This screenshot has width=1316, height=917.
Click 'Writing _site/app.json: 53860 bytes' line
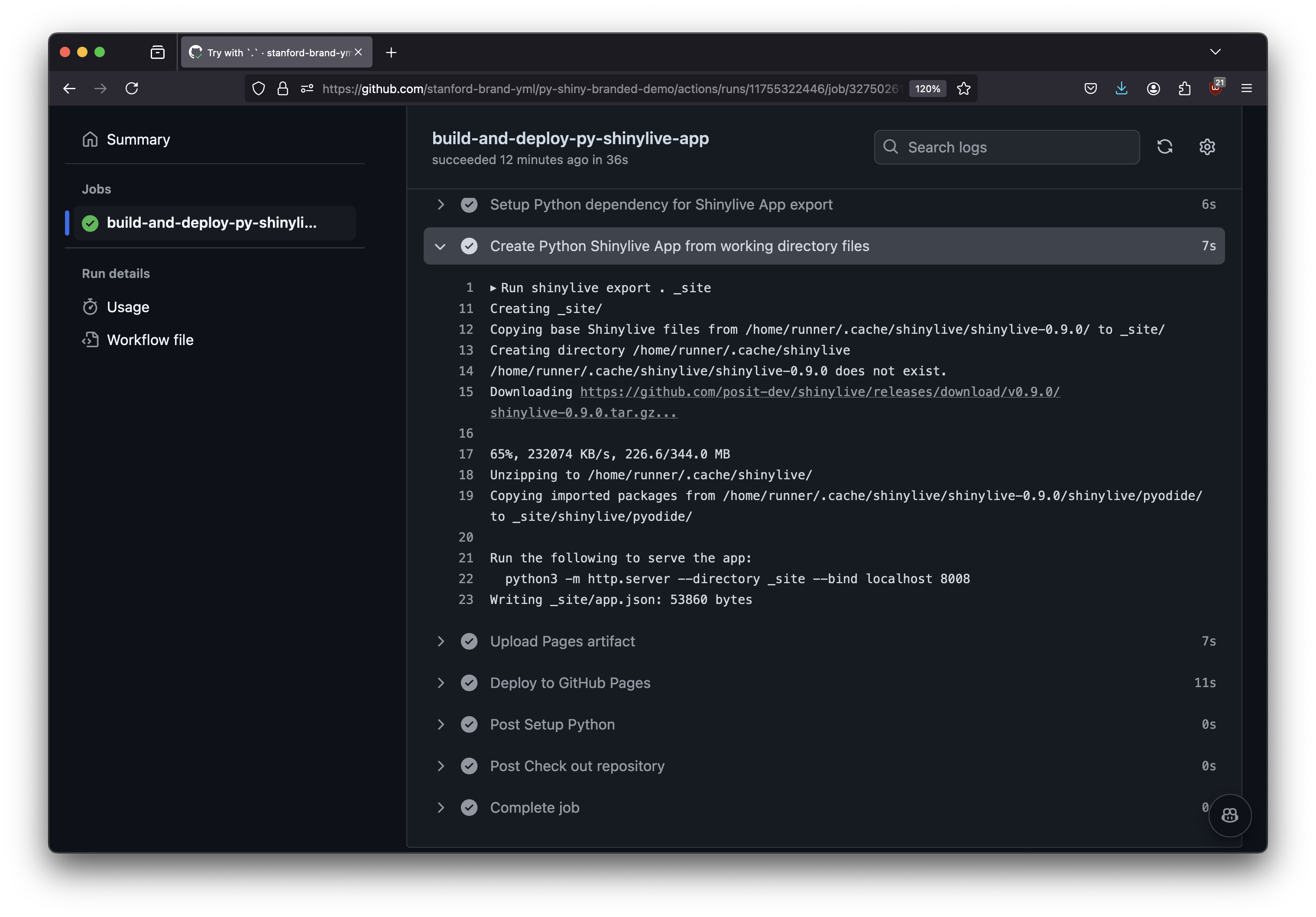[621, 600]
